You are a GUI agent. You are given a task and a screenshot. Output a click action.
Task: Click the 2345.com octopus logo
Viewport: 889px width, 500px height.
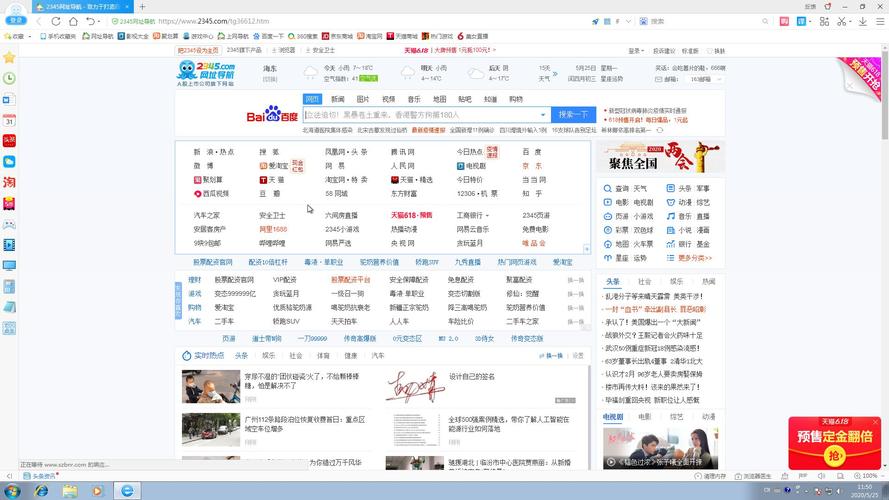click(x=206, y=74)
